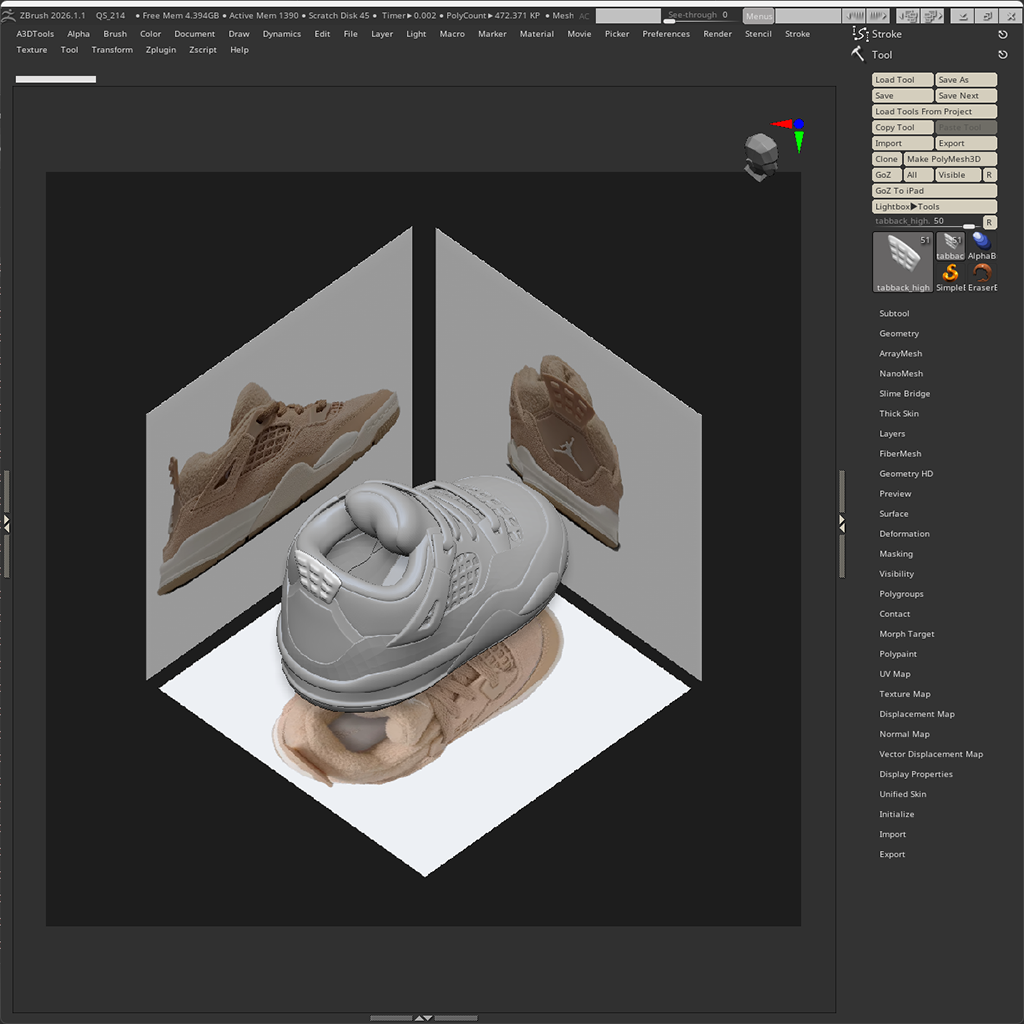Image resolution: width=1024 pixels, height=1024 pixels.
Task: Open the large tabback_high tool thumbnail
Action: click(x=903, y=262)
